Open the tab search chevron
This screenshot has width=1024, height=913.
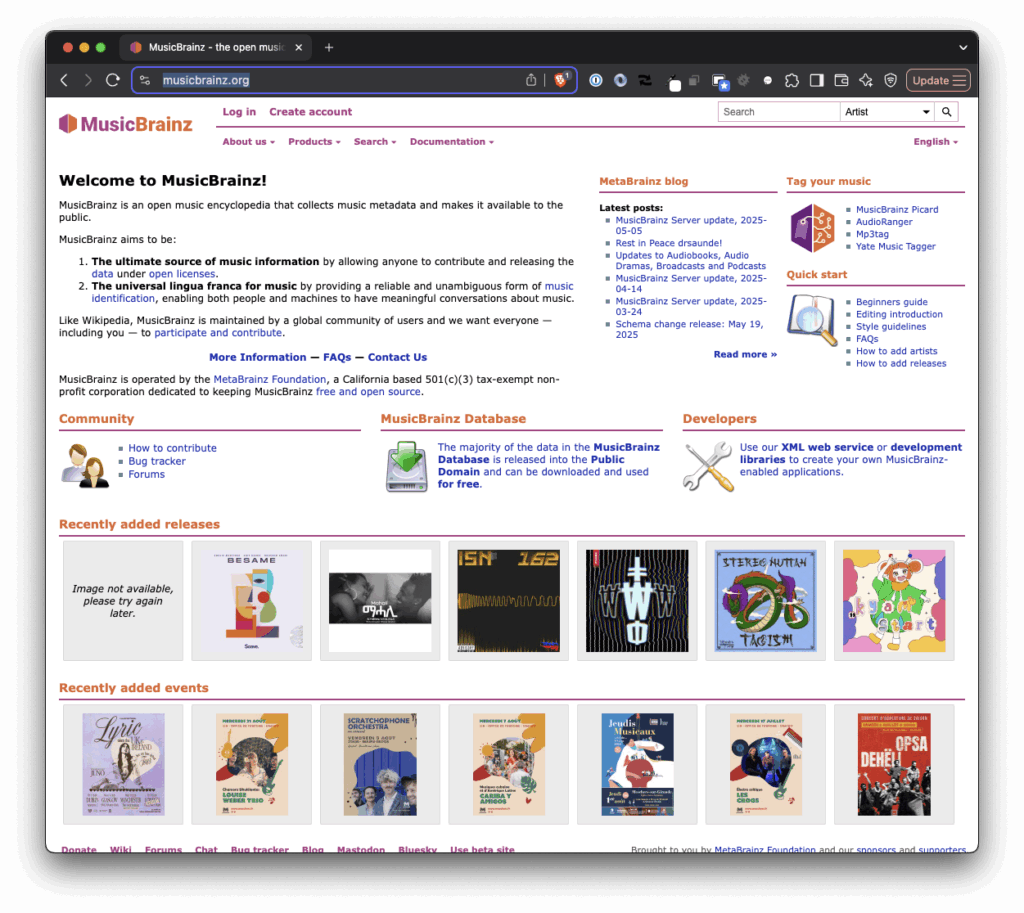(x=963, y=47)
